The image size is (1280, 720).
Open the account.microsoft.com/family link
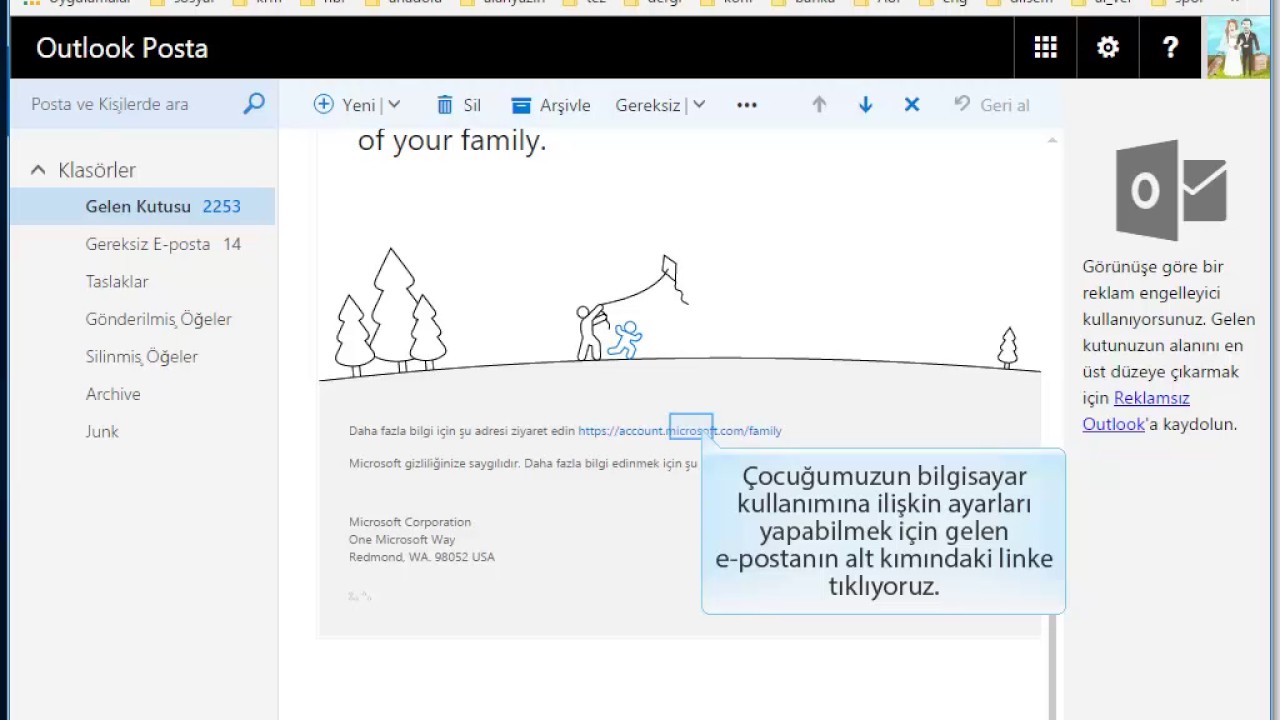[680, 431]
